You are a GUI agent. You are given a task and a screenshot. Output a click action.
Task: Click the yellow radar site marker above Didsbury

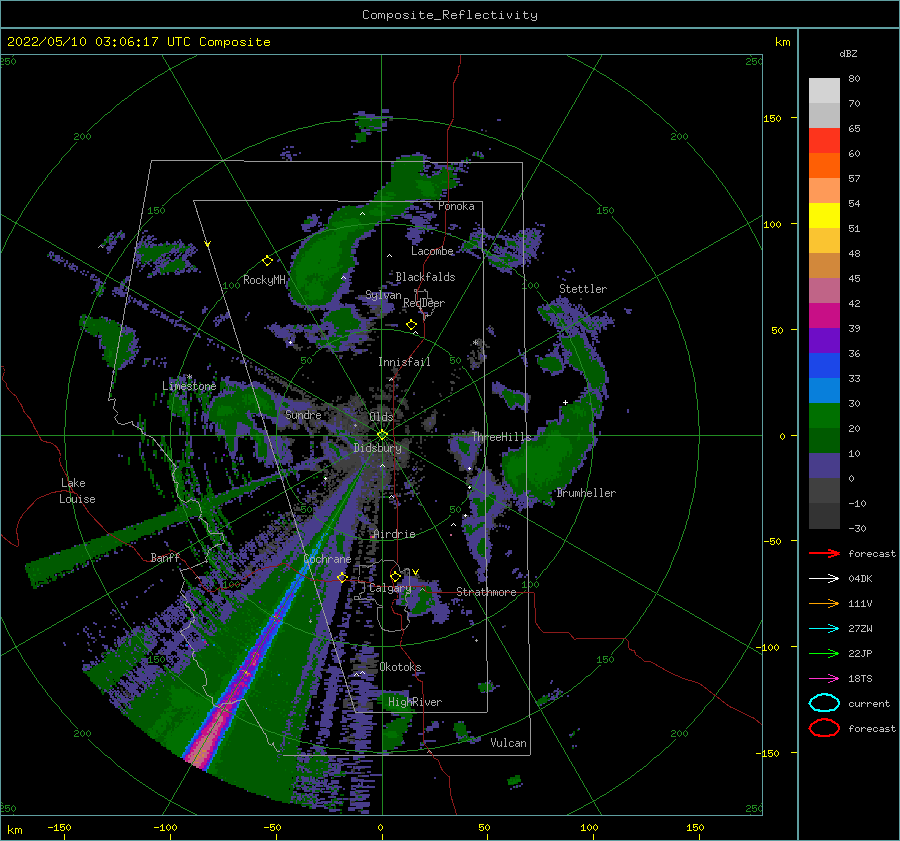[382, 435]
